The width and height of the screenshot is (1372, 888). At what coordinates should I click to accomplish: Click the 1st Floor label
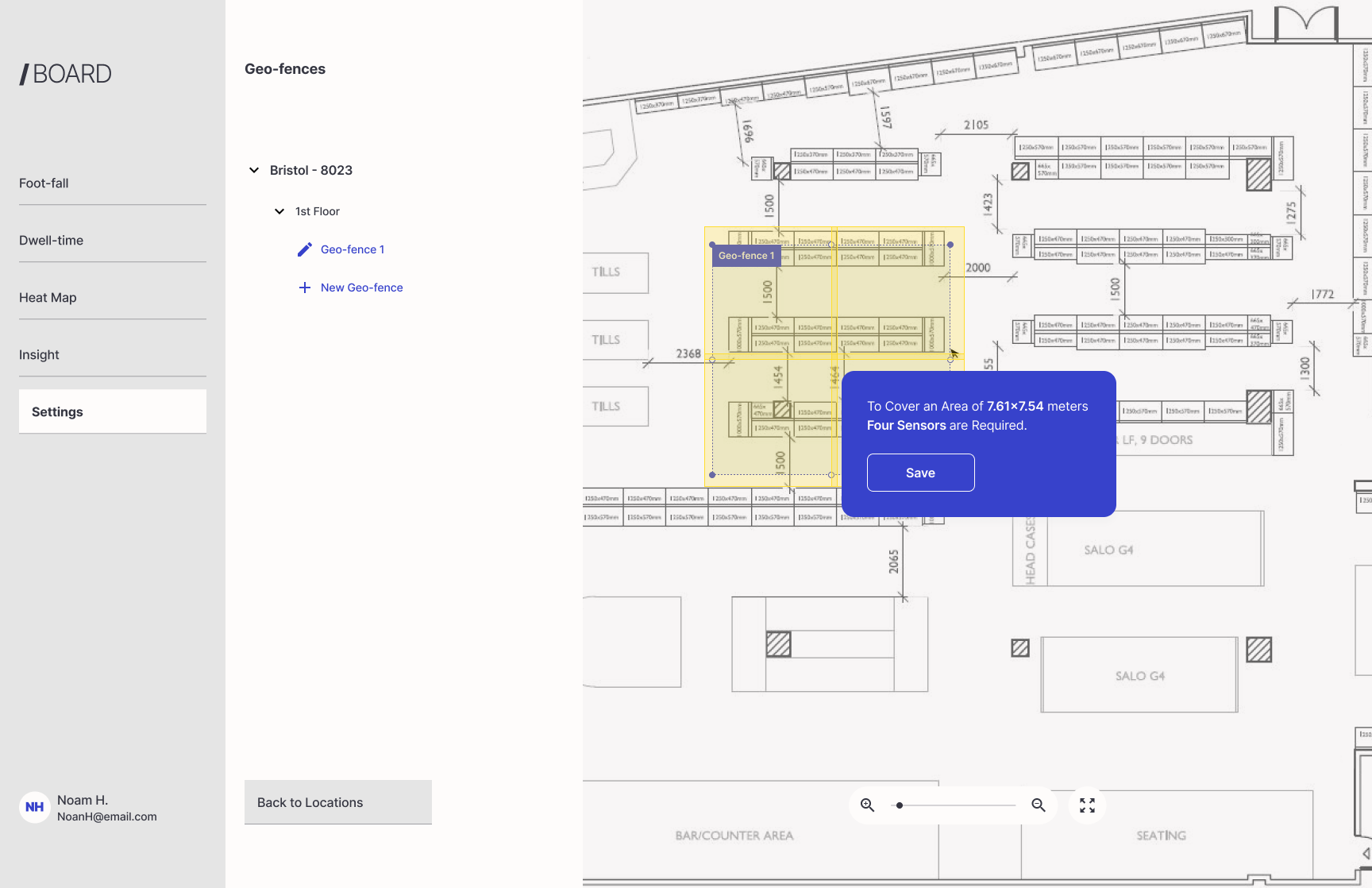coord(318,211)
